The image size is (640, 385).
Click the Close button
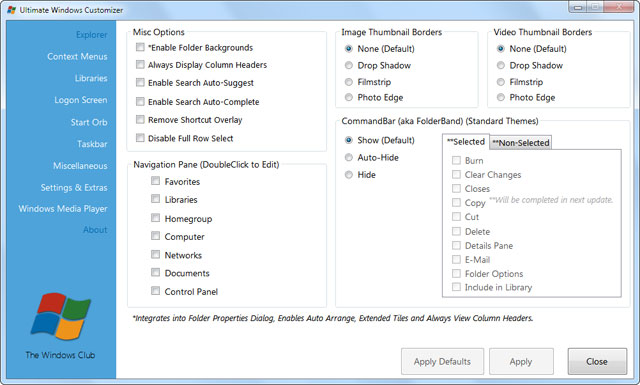pyautogui.click(x=597, y=361)
